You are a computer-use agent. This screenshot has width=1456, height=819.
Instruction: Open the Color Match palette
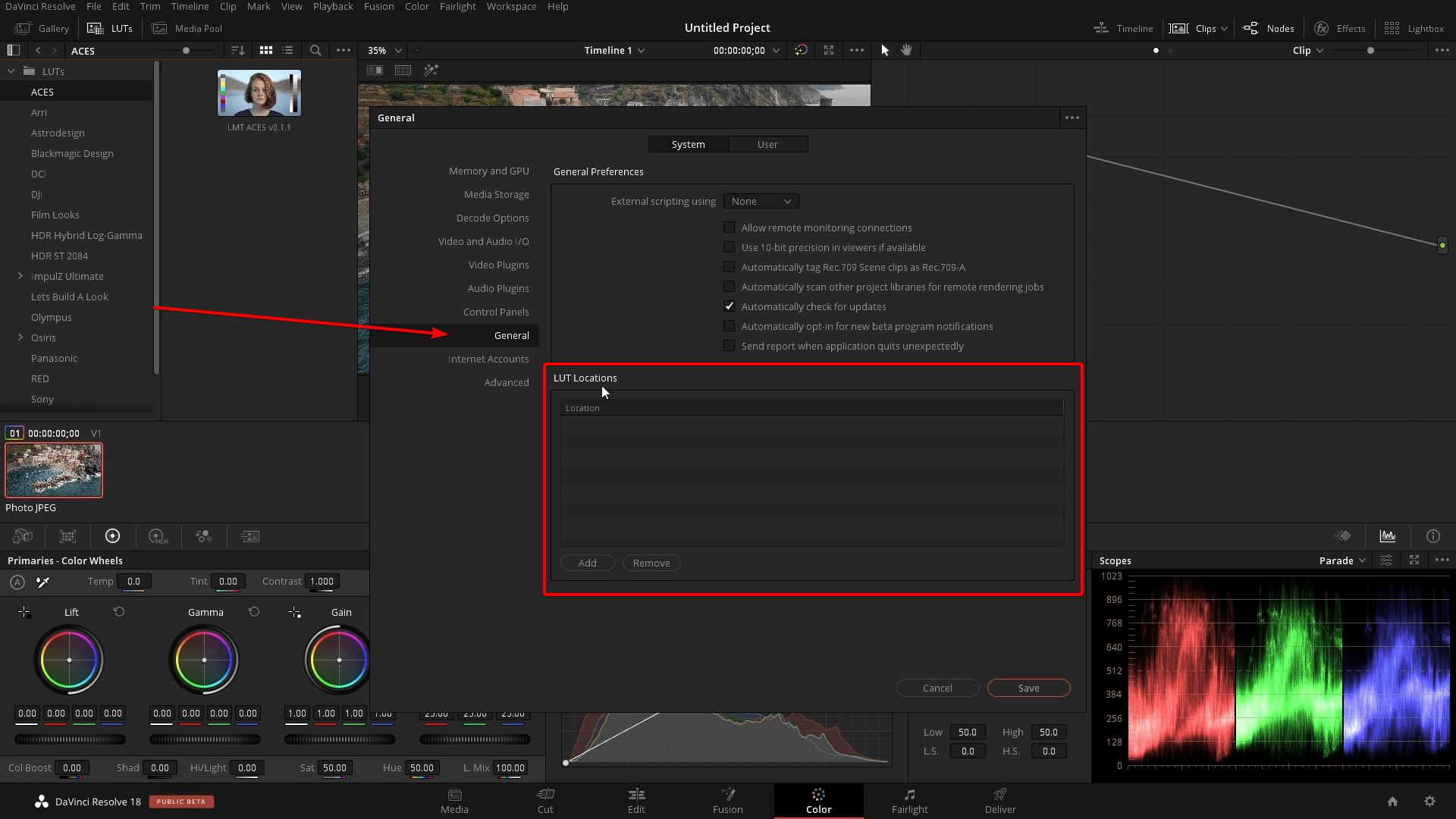(67, 536)
